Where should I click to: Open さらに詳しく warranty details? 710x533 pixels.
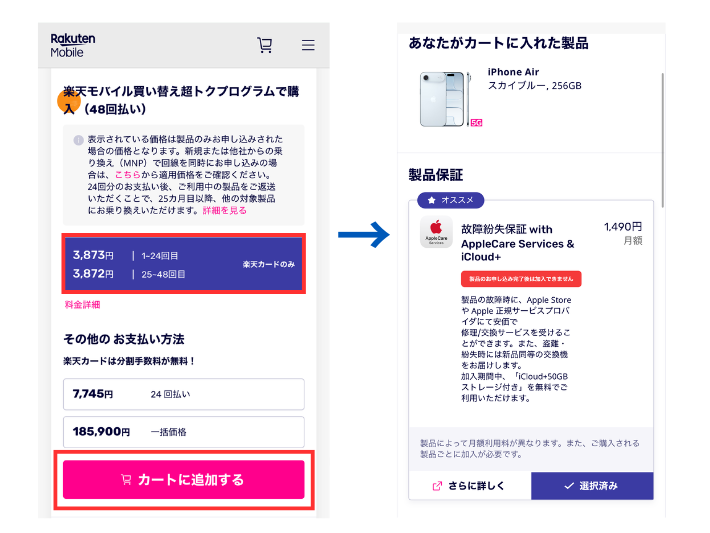coord(470,486)
